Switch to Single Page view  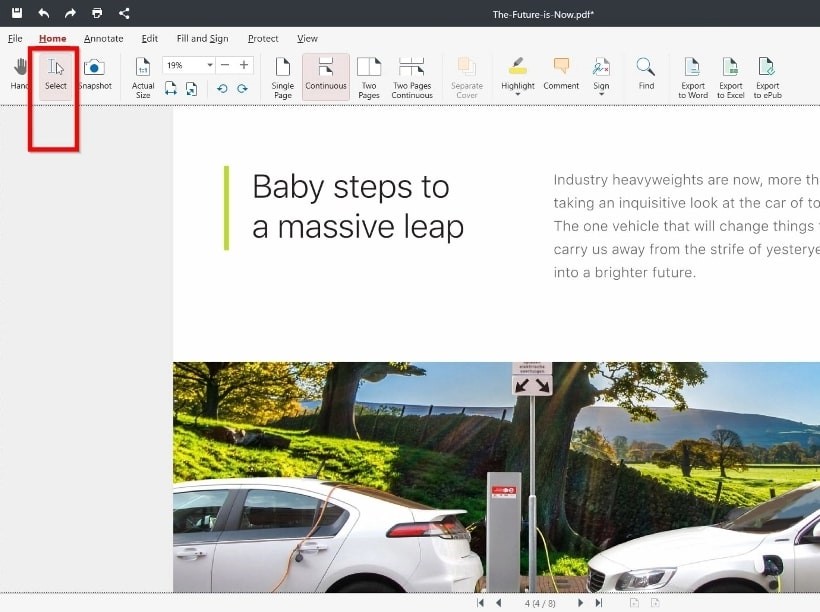click(x=283, y=77)
